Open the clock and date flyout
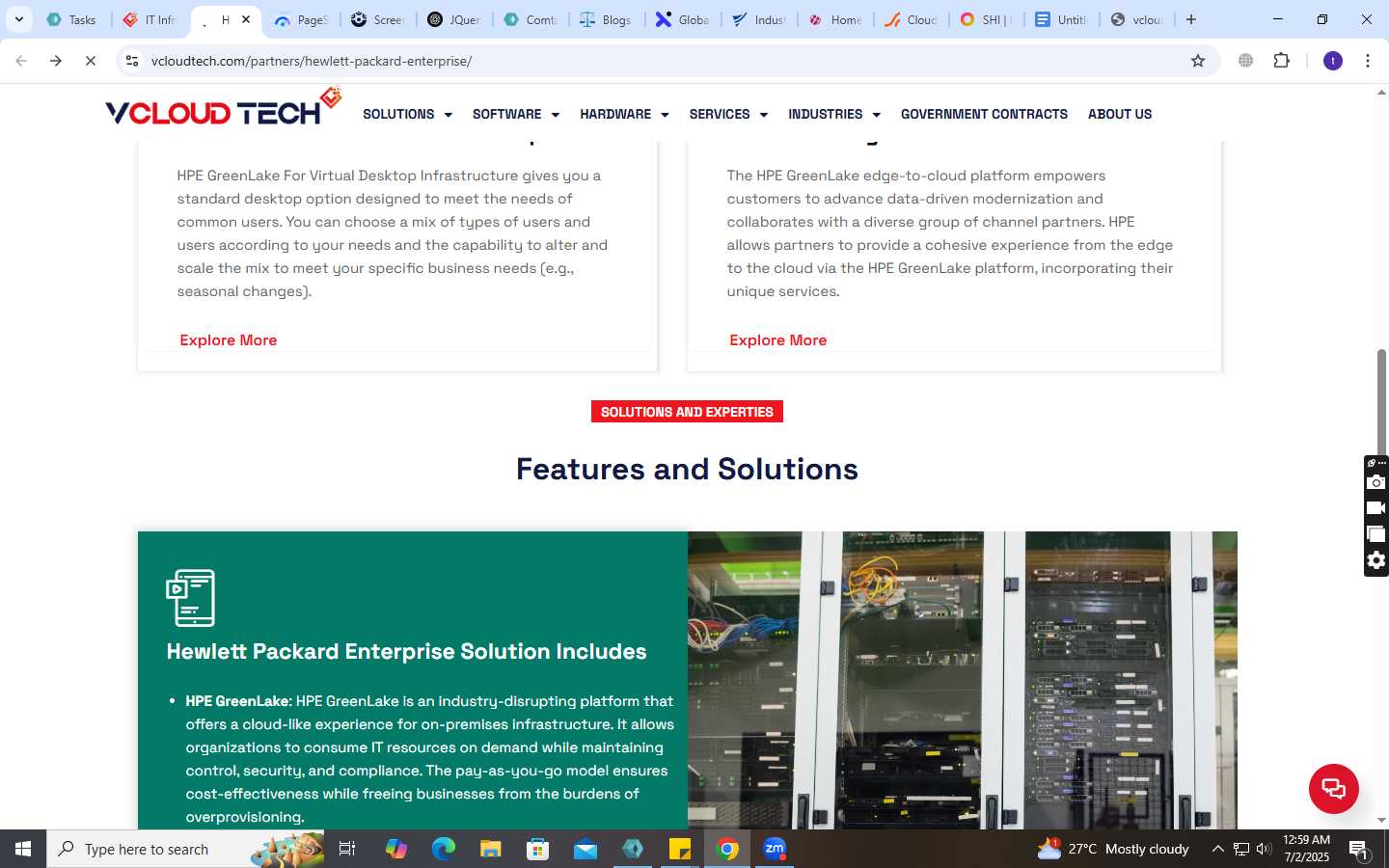The image size is (1389, 868). pos(1306,849)
